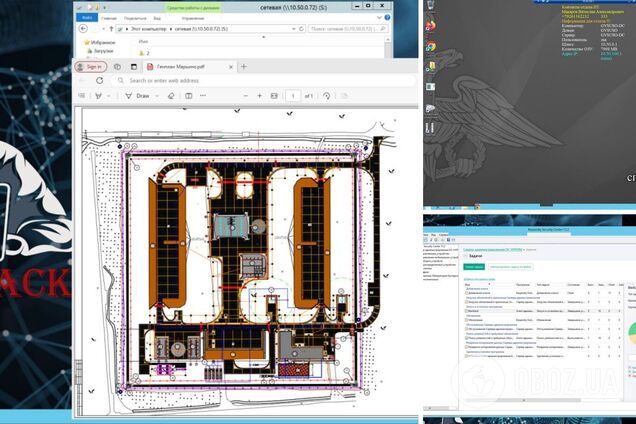This screenshot has height=424, width=636.
Task: Open the Firefox desktop shortcut
Action: [x=430, y=27]
